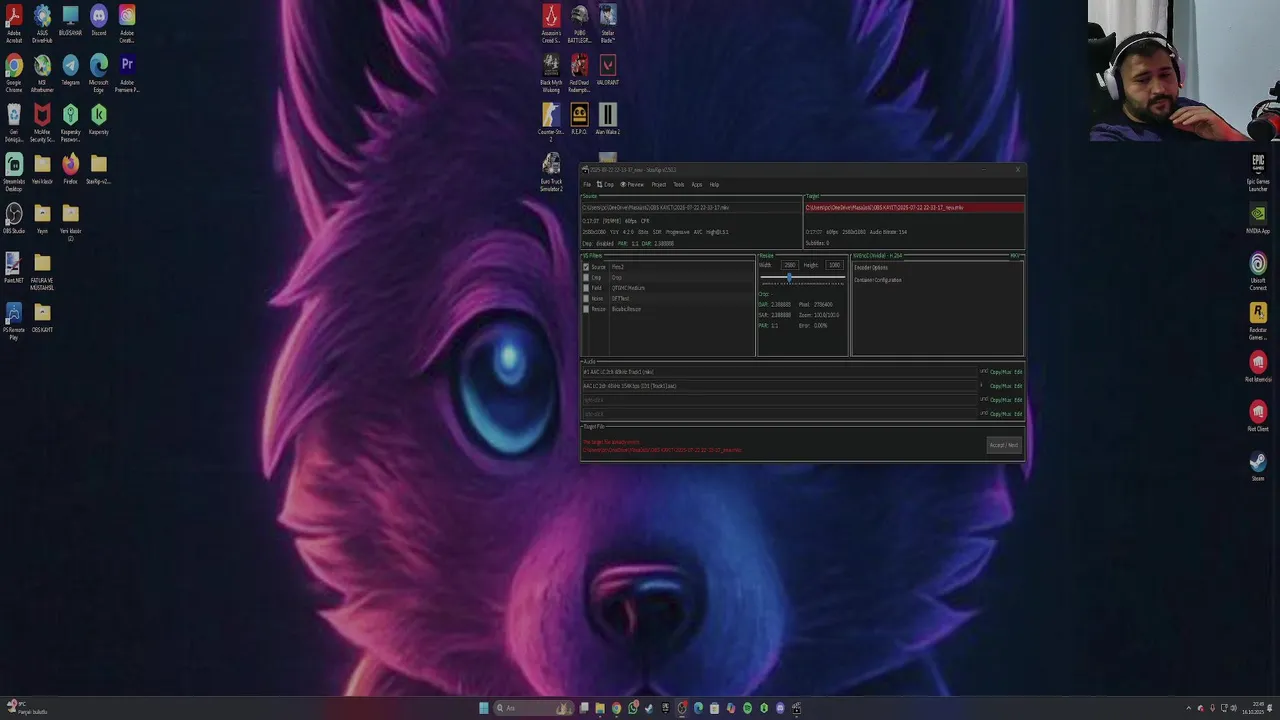Click the Accept / Next button
Viewport: 1280px width, 720px height.
point(1004,445)
